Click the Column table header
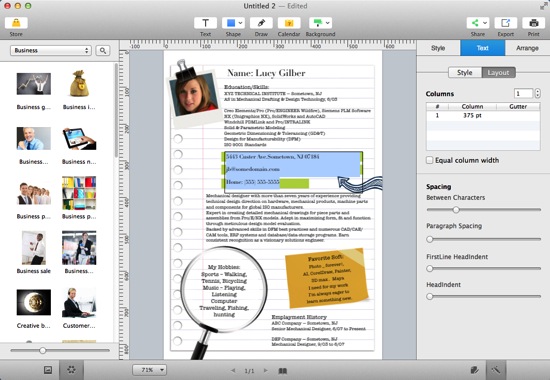Screen dimensions: 550x380 (472, 106)
